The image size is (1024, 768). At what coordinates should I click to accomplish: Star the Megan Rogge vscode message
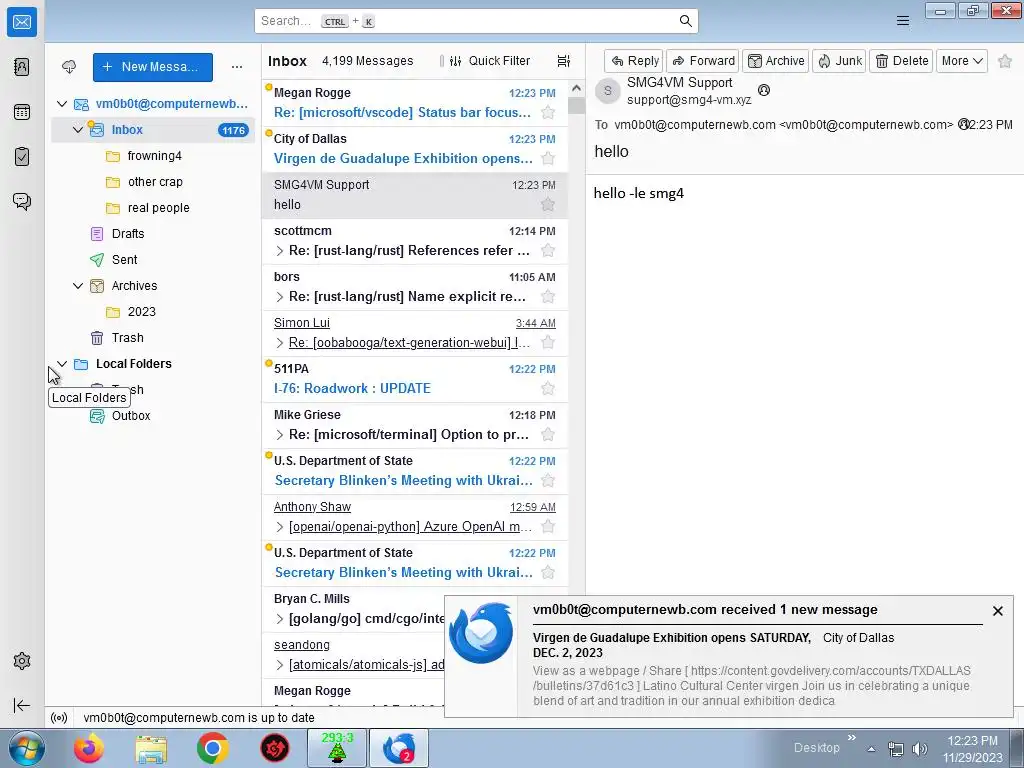point(548,112)
